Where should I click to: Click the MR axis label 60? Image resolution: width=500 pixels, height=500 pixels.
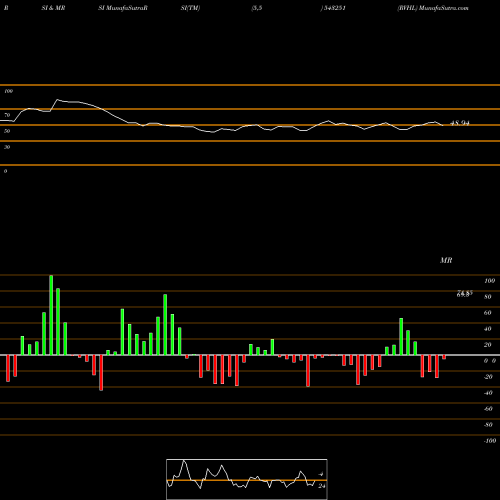pos(488,313)
